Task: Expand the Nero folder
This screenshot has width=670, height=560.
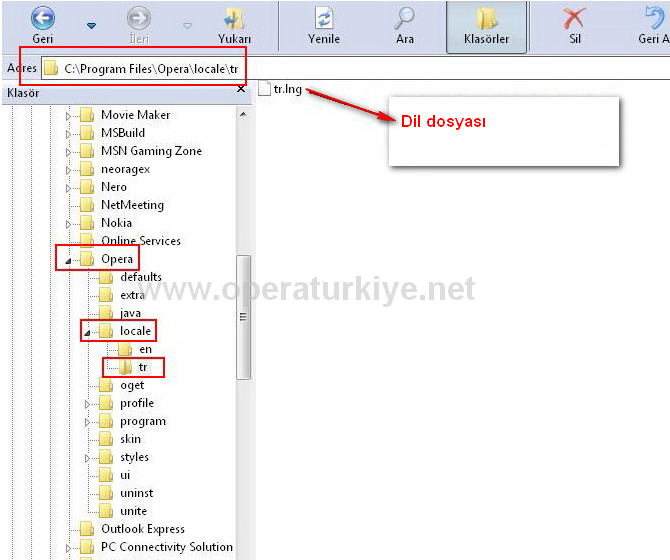Action: (x=68, y=188)
